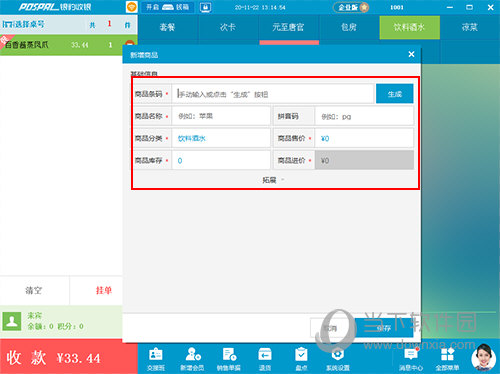Switch to the 饮料酒水 category tab

[x=410, y=27]
